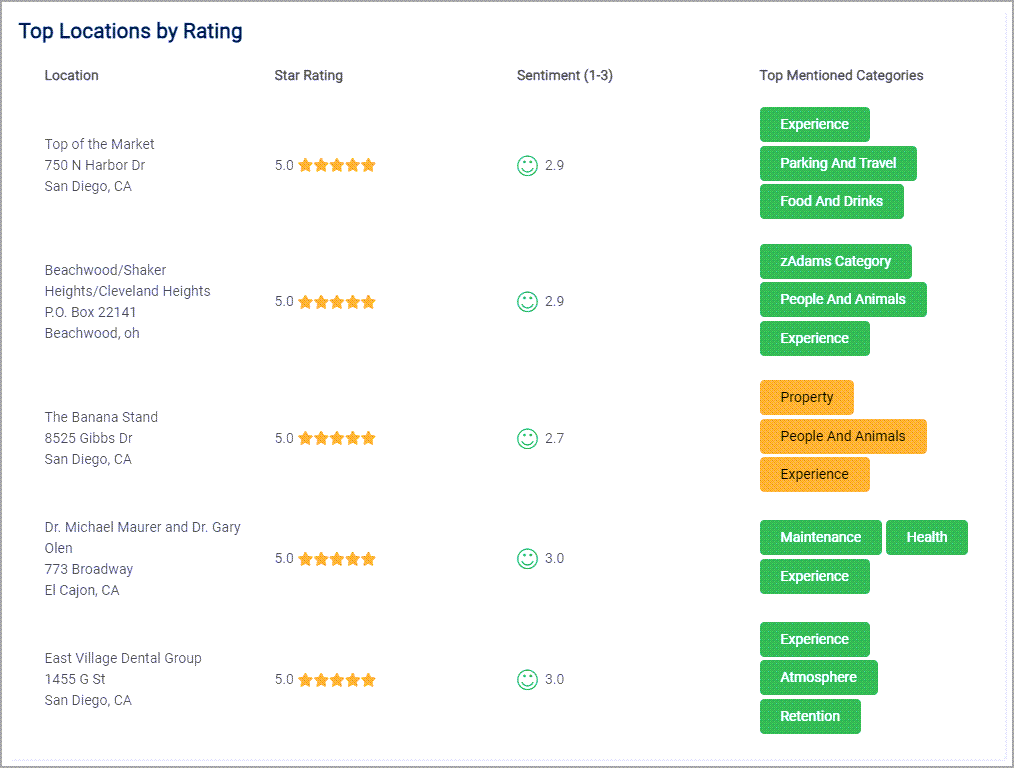1014x768 pixels.
Task: Click the Health category chip
Action: pos(926,537)
